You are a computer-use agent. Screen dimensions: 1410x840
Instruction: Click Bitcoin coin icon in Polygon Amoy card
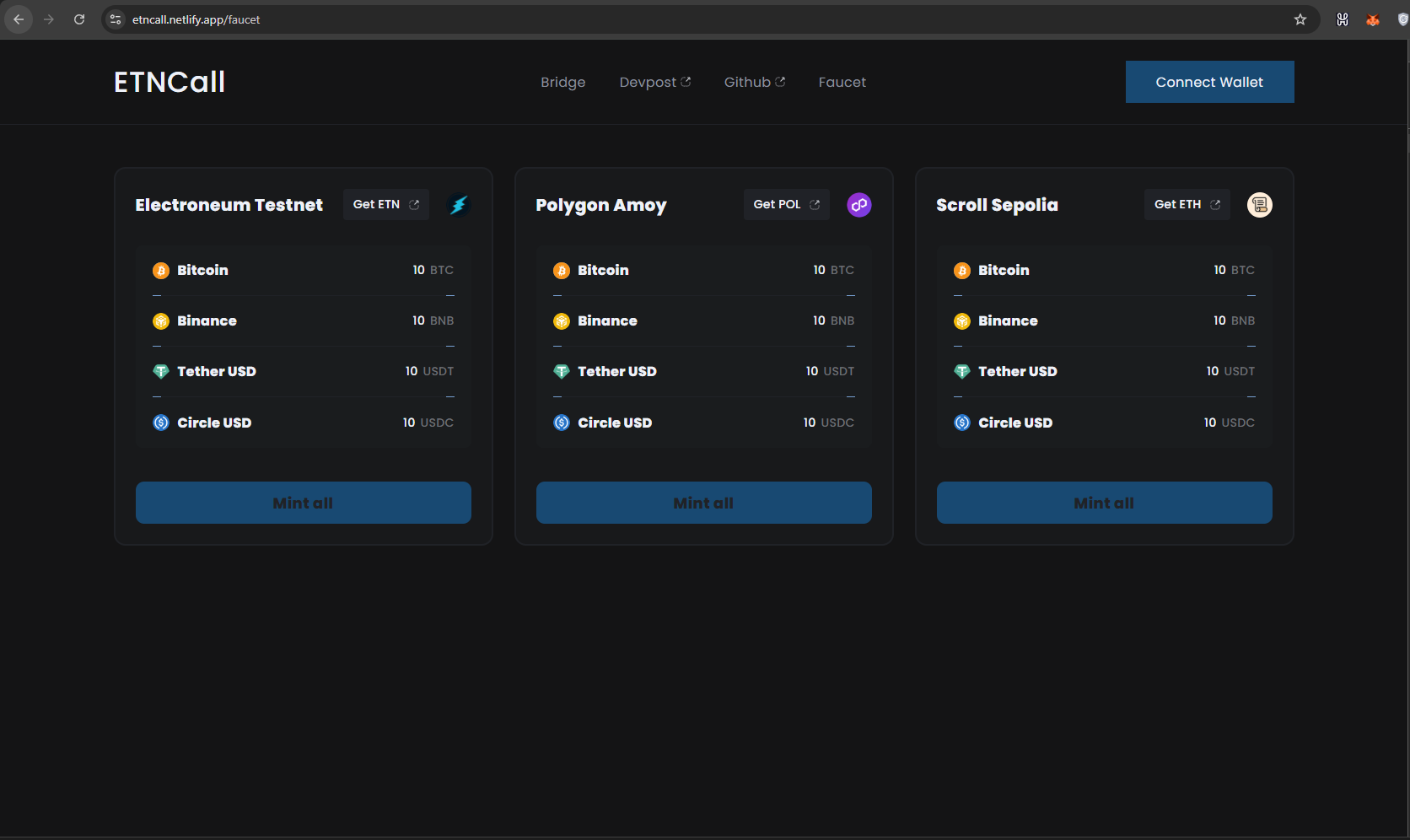tap(562, 271)
